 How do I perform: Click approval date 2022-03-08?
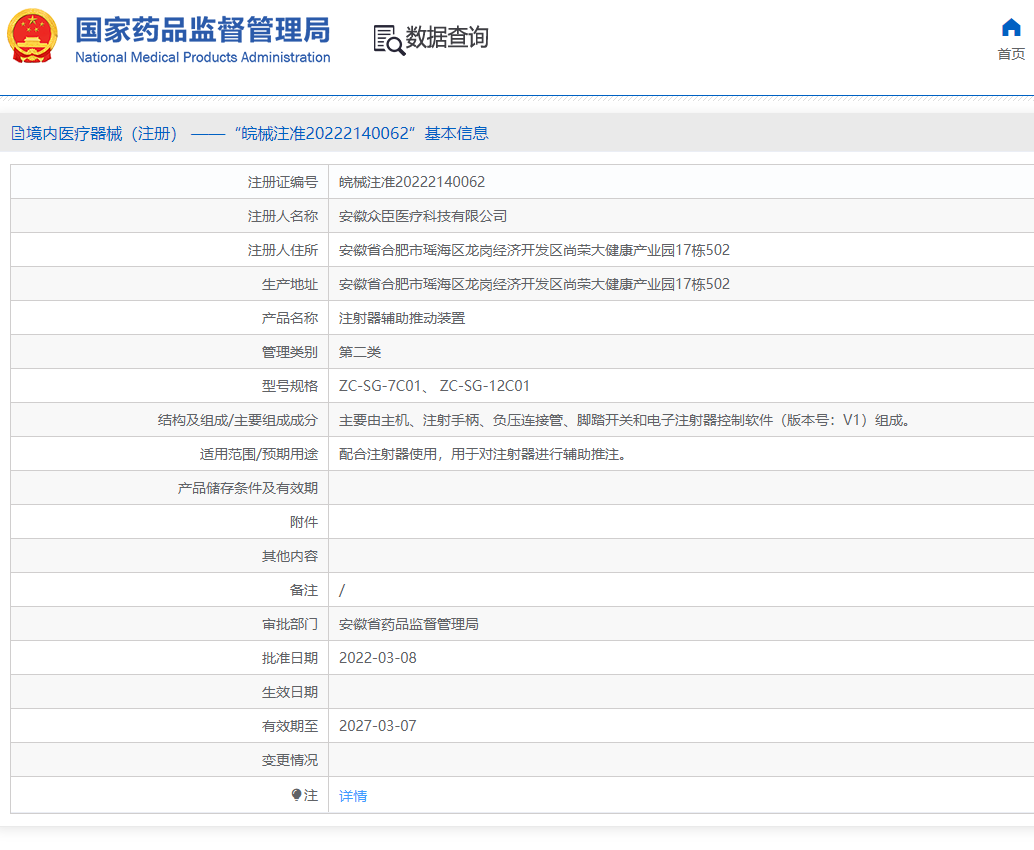tap(378, 658)
